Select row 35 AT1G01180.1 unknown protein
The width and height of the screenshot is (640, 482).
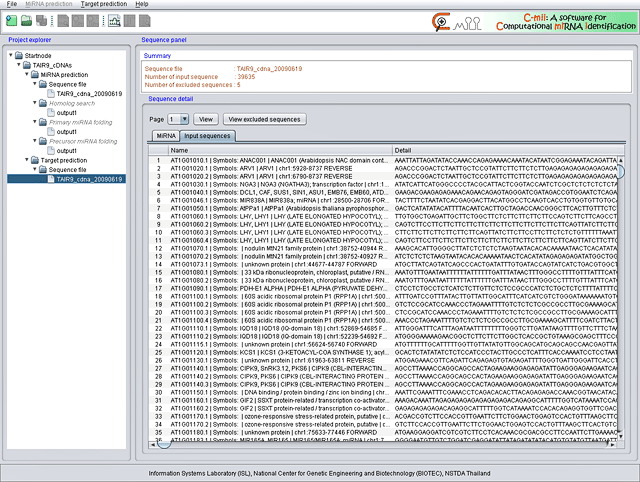[x=383, y=433]
